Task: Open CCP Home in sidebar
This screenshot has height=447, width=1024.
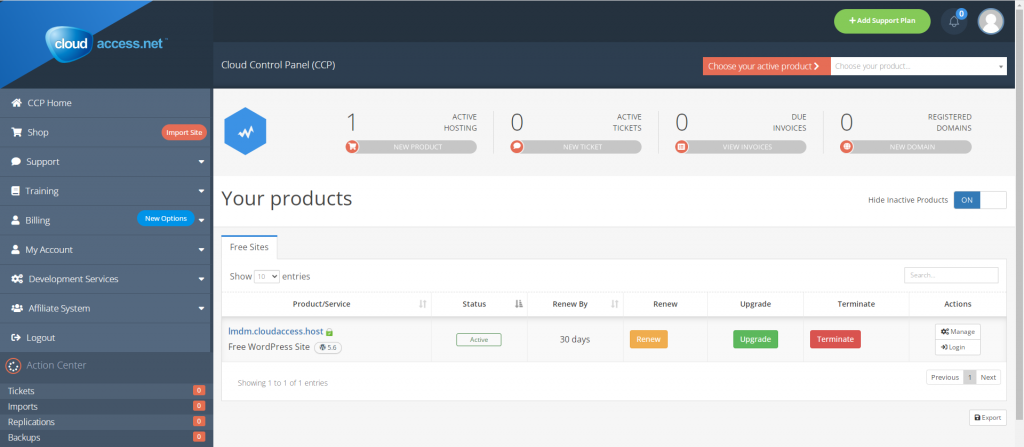Action: 49,103
